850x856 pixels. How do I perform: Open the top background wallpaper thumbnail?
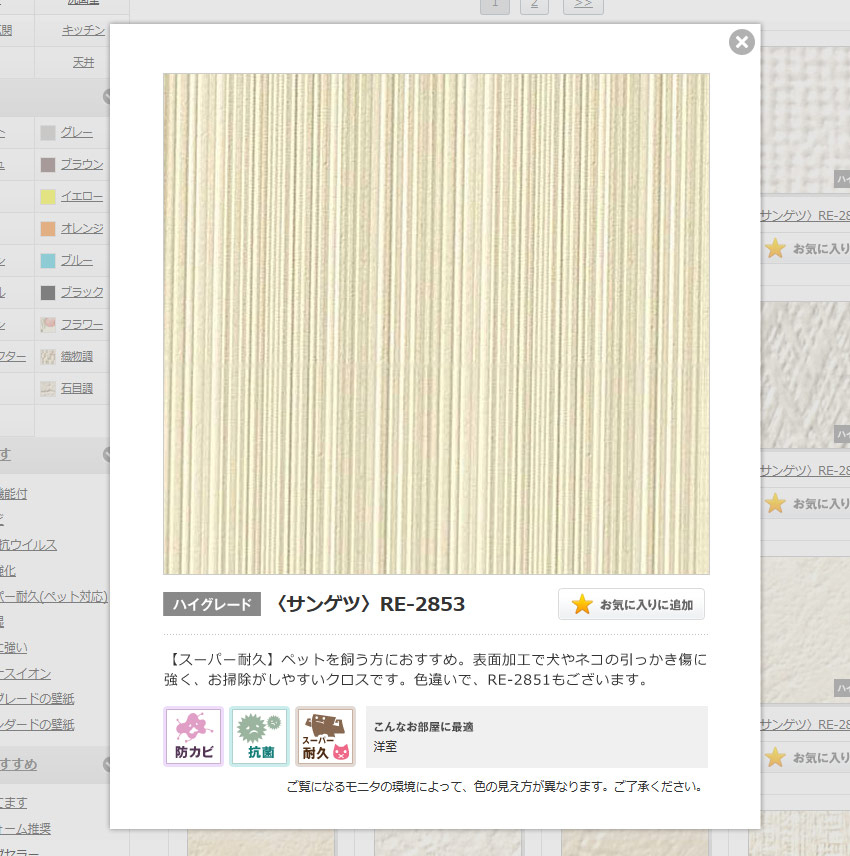[805, 120]
